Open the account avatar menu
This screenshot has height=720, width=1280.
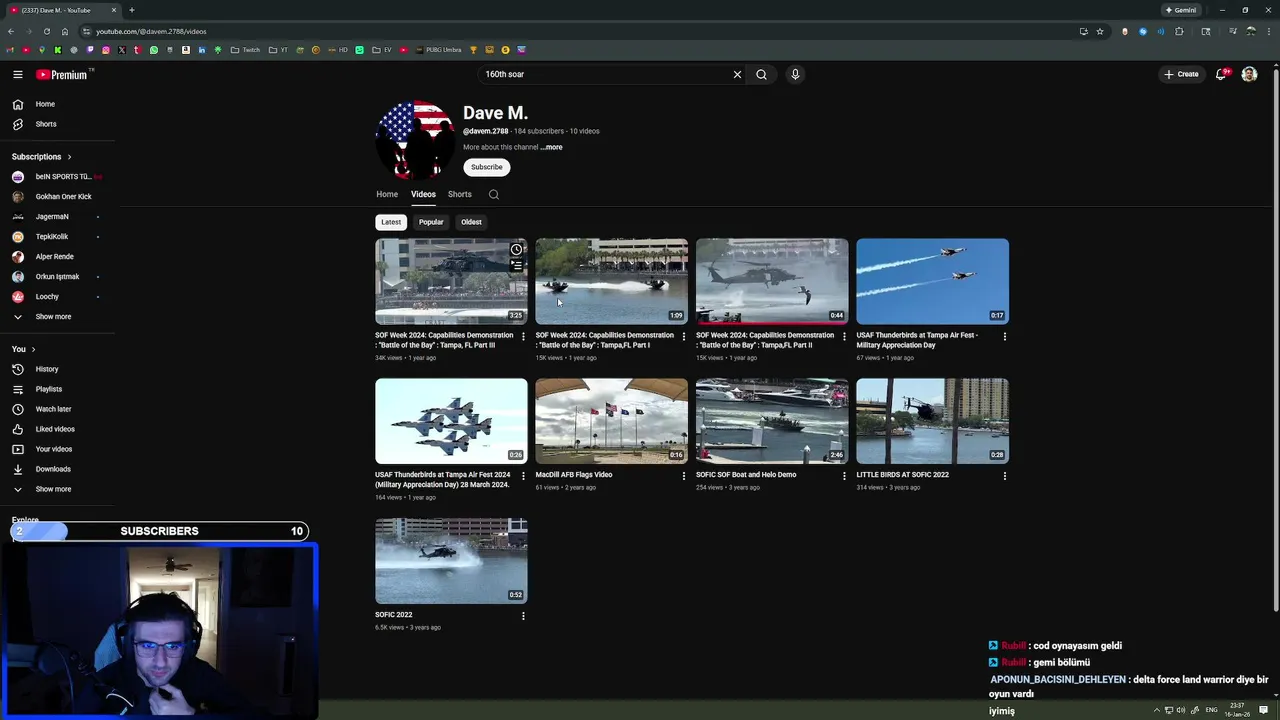click(1249, 74)
